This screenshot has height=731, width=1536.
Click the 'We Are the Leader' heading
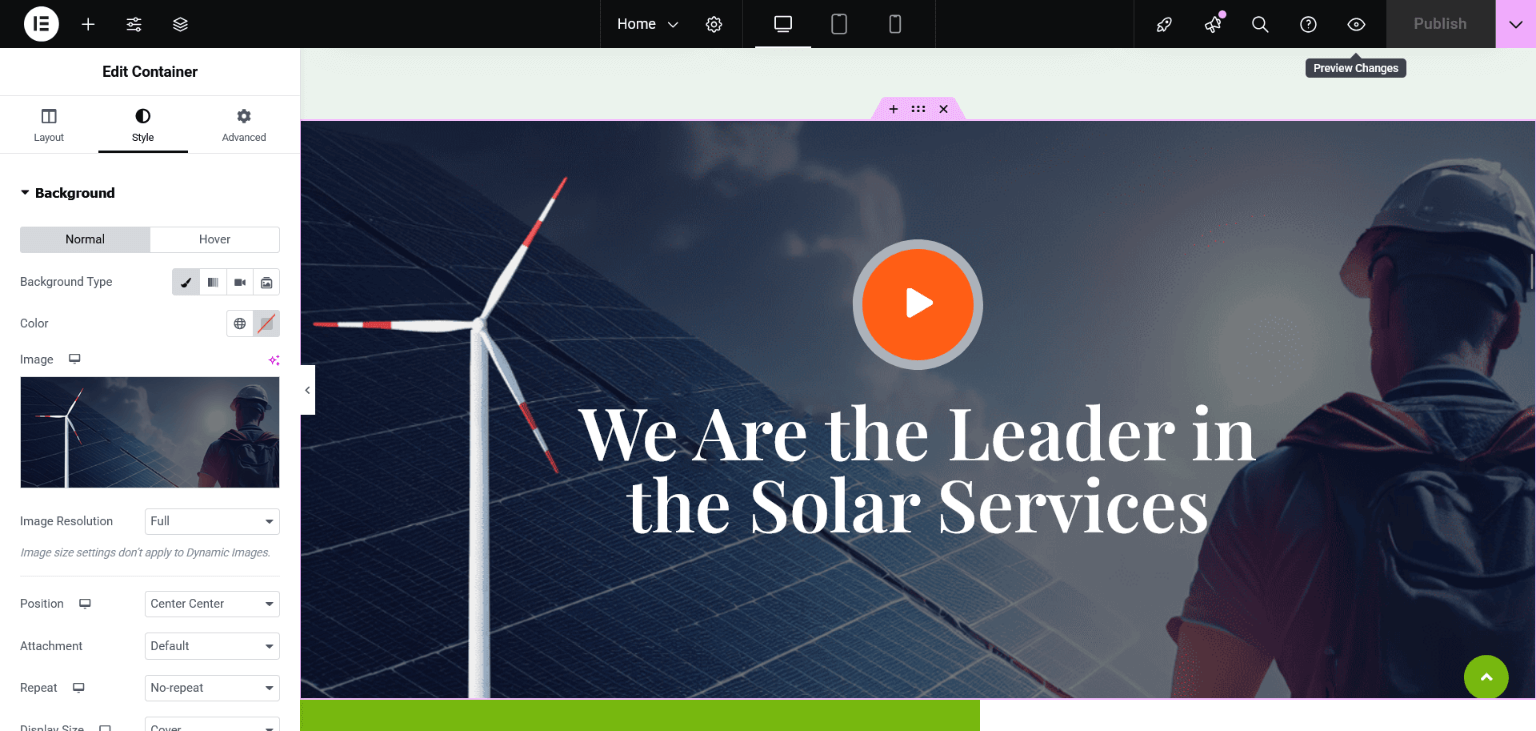916,469
